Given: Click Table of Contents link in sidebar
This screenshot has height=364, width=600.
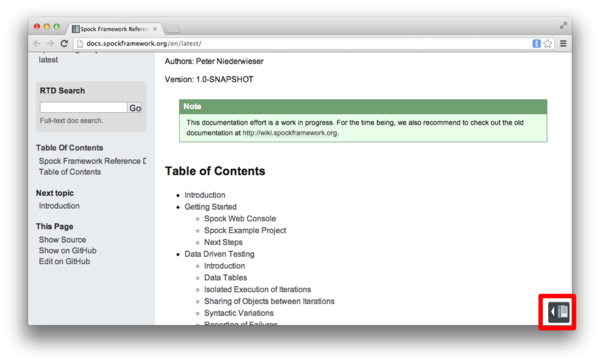Looking at the screenshot, I should 70,172.
